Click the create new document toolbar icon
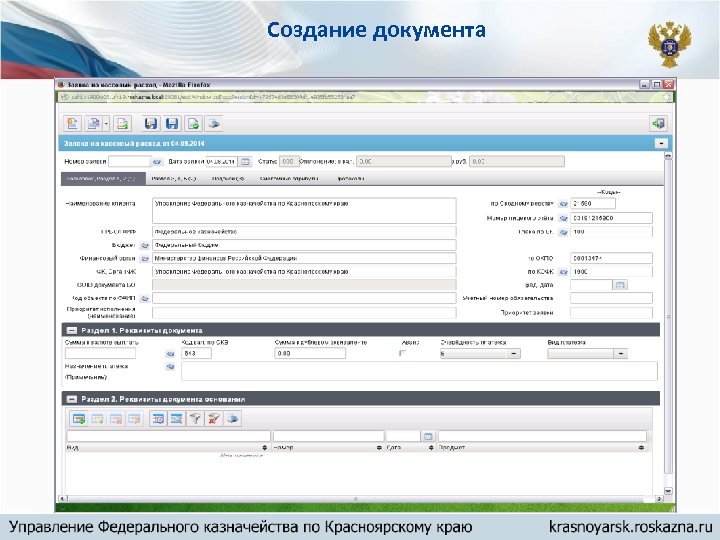The image size is (720, 540). coord(73,124)
